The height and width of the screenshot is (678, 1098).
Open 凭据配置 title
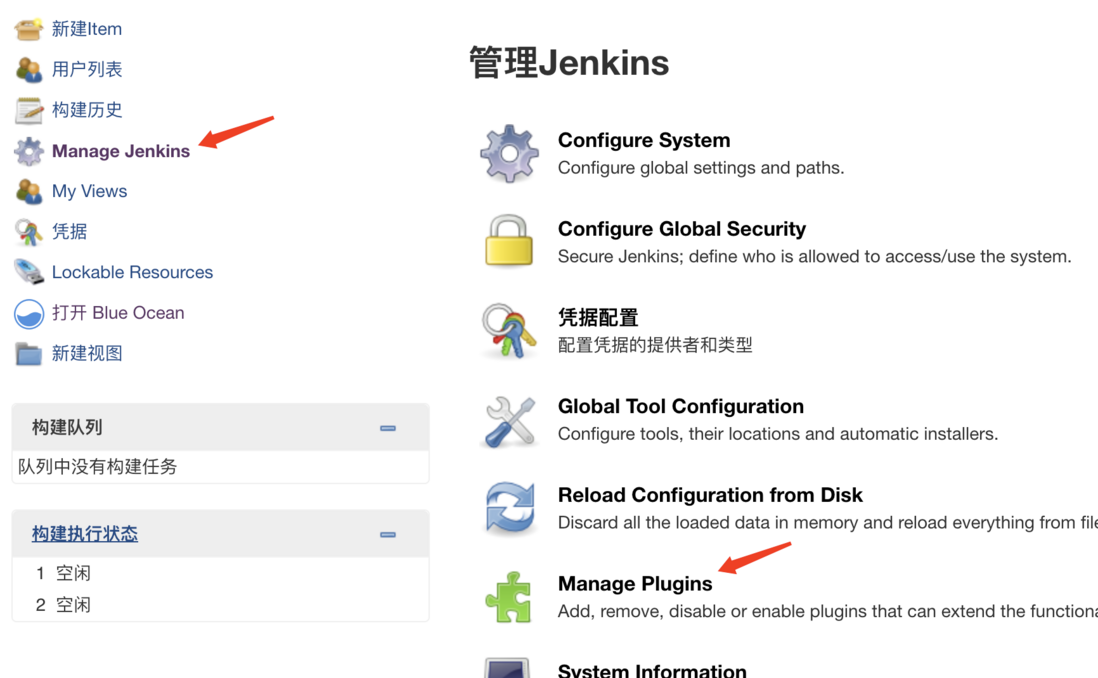[x=598, y=317]
